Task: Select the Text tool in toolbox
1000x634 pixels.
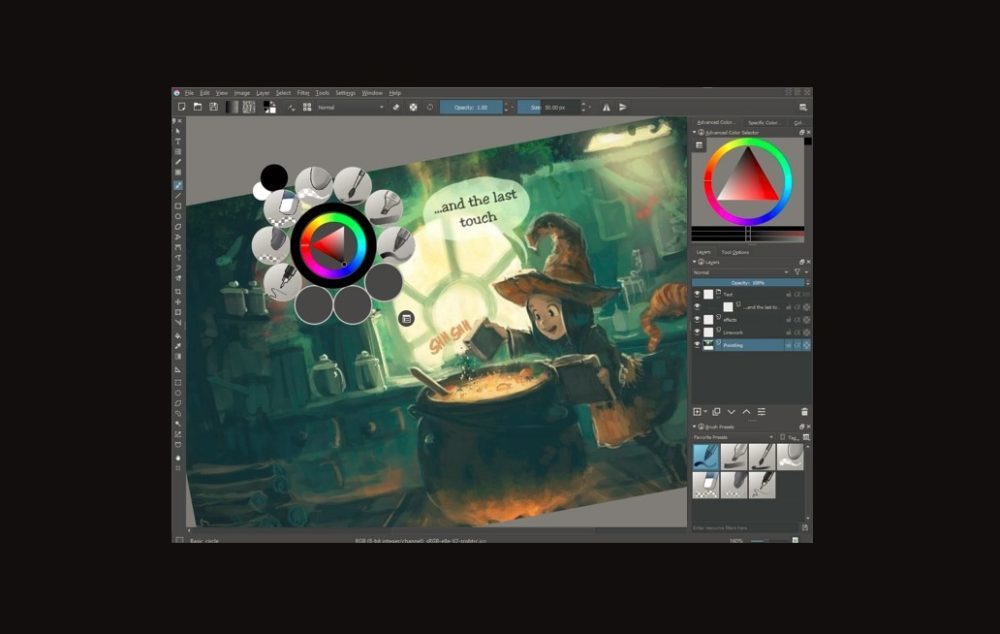Action: point(178,141)
